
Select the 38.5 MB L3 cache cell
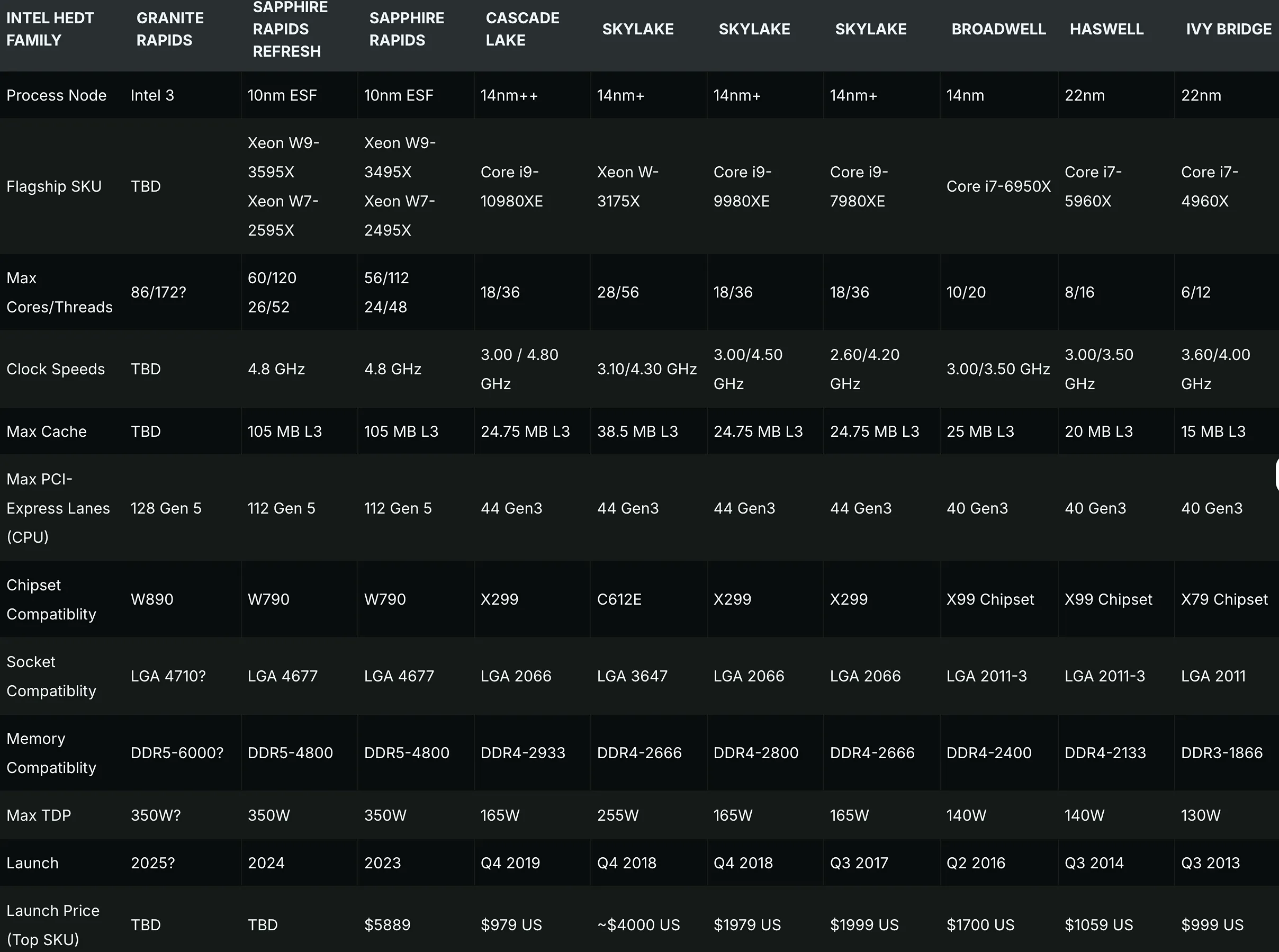tap(637, 431)
